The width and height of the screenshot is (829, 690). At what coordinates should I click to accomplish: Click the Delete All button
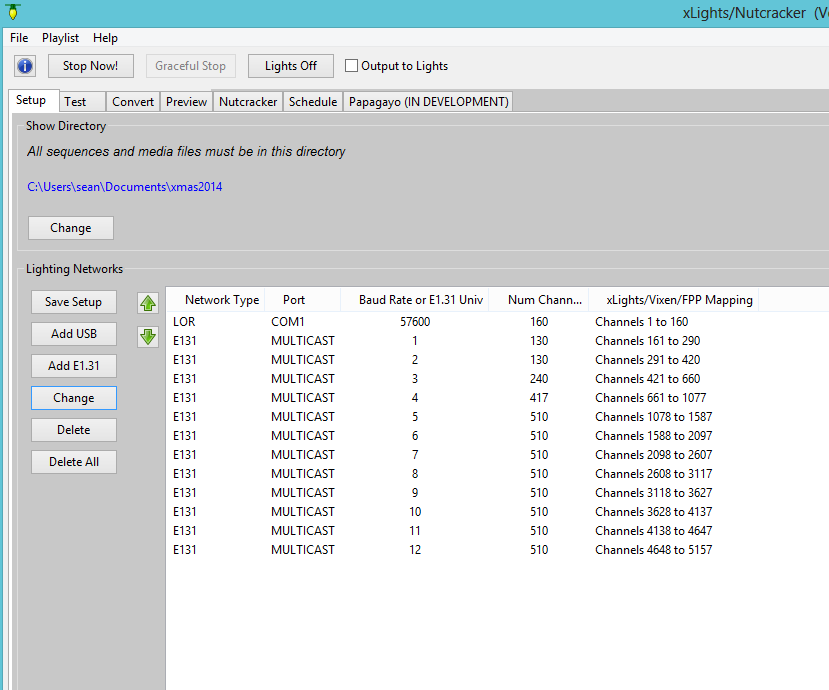[73, 462]
